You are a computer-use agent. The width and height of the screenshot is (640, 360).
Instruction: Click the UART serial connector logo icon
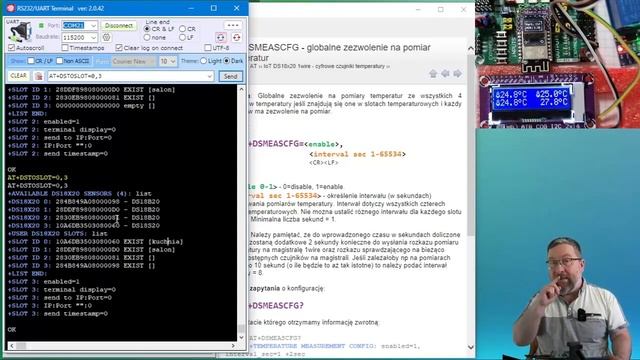point(20,32)
